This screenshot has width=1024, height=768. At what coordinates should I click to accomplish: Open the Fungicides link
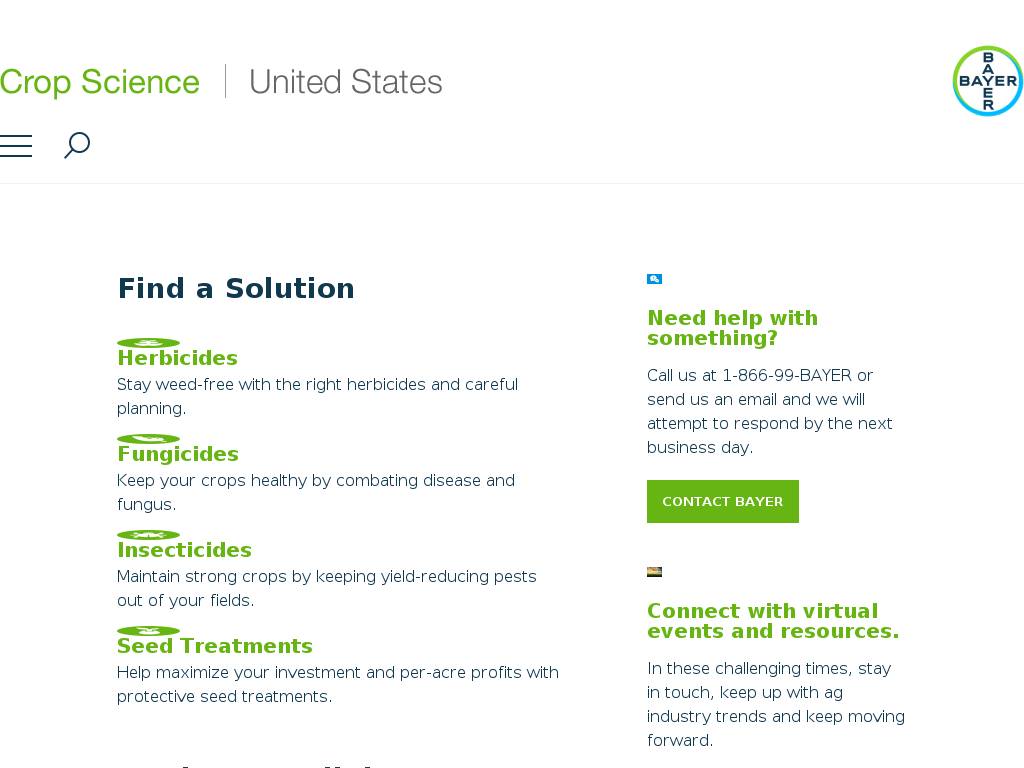pos(177,454)
